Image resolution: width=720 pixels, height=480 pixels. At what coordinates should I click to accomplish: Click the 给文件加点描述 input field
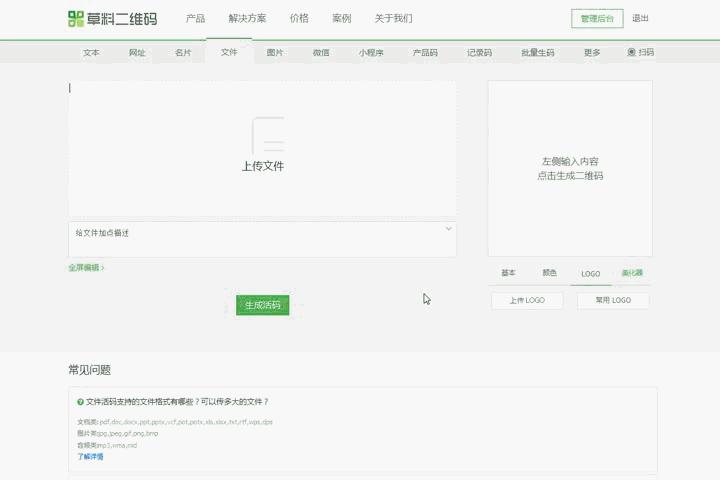click(x=262, y=239)
